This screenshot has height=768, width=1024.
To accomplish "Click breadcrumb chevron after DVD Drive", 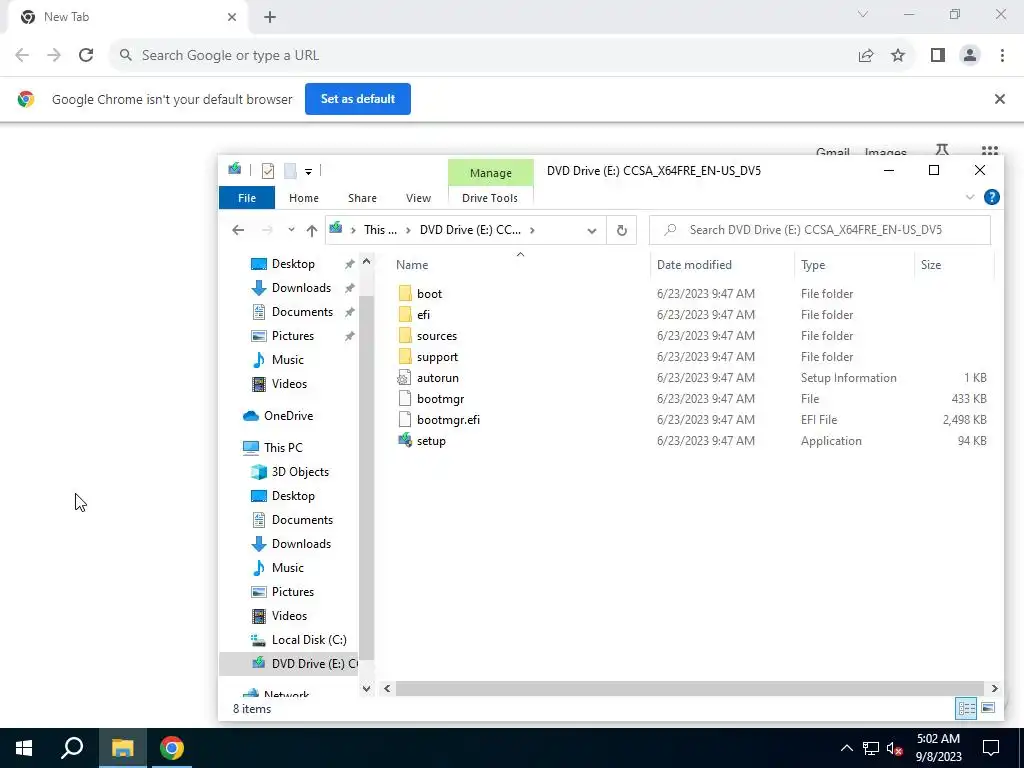I will tap(532, 230).
